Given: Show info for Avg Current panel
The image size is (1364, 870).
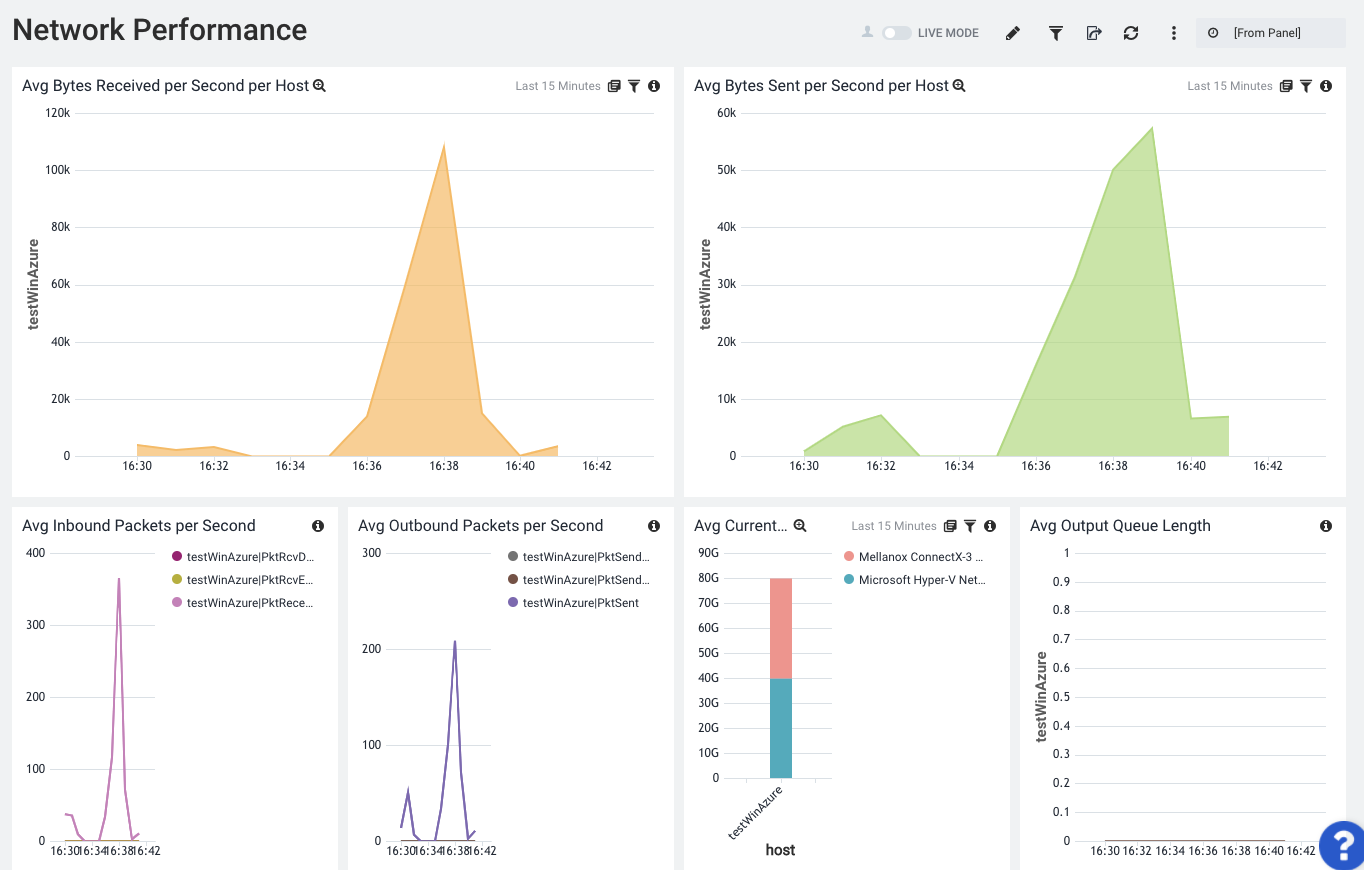Looking at the screenshot, I should click(x=990, y=526).
